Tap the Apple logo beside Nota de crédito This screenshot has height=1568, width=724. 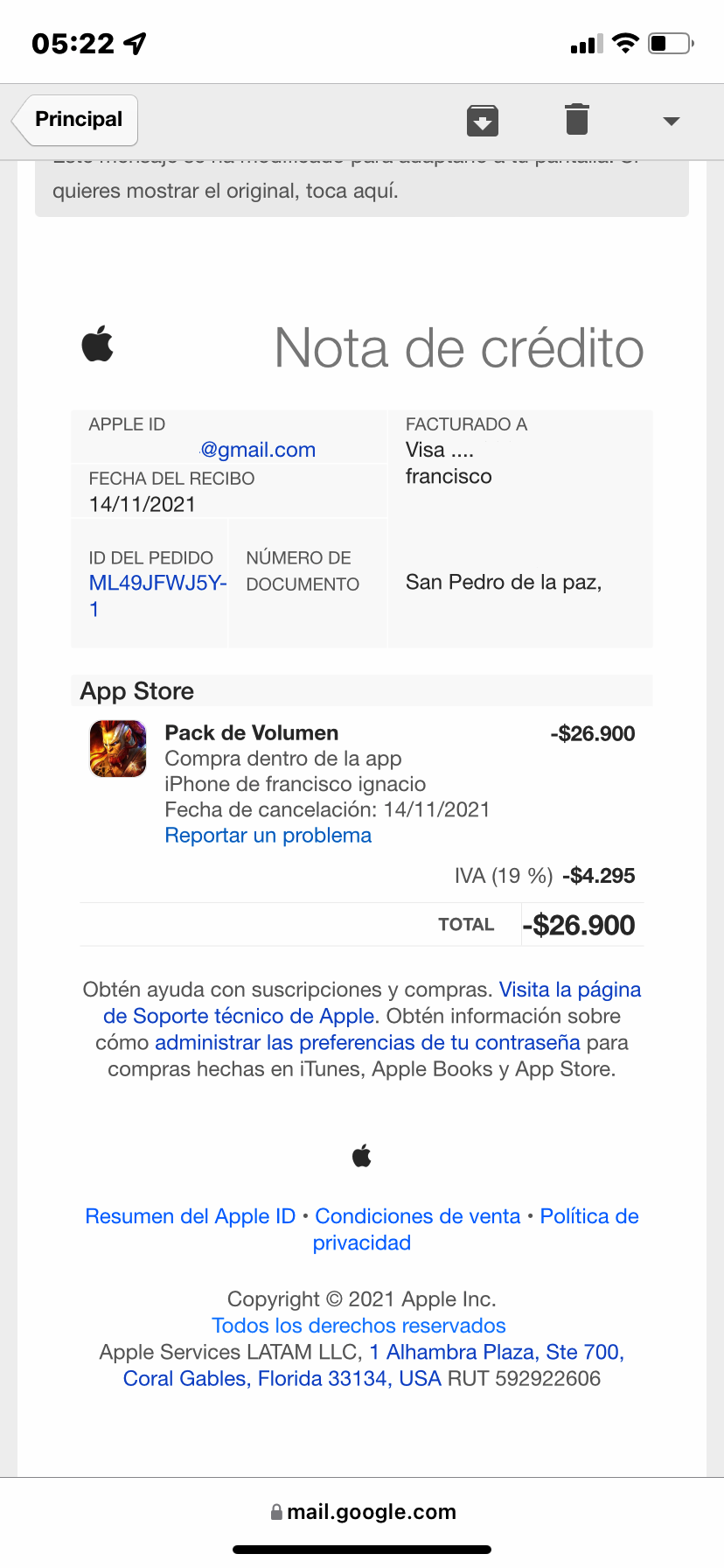pyautogui.click(x=98, y=344)
